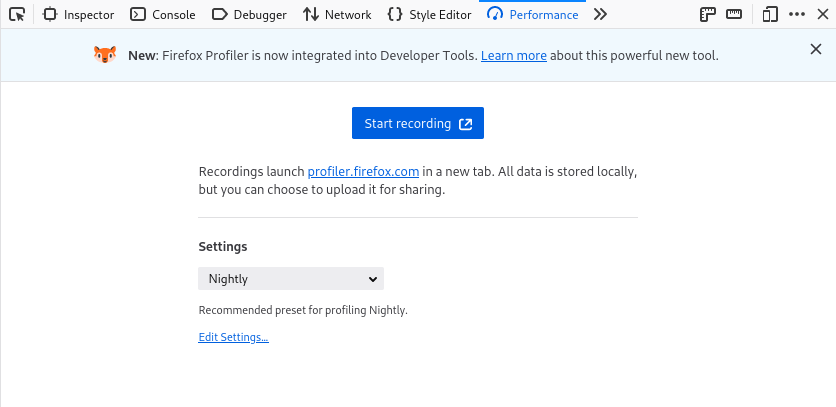
Task: Show more tools via the double-chevron
Action: [x=600, y=15]
